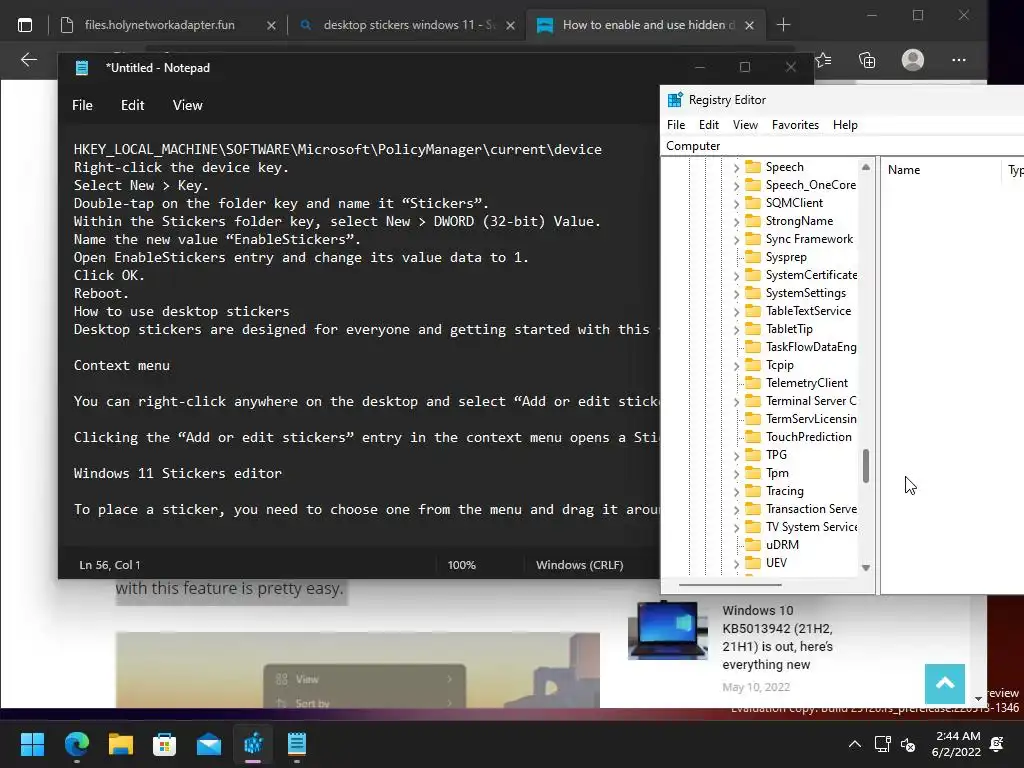Click the Name column header
The image size is (1024, 768).
pyautogui.click(x=940, y=170)
